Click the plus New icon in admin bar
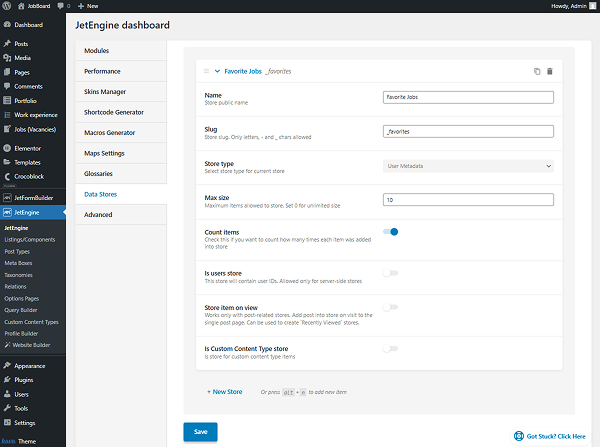Viewport: 600px width, 447px height. click(81, 6)
